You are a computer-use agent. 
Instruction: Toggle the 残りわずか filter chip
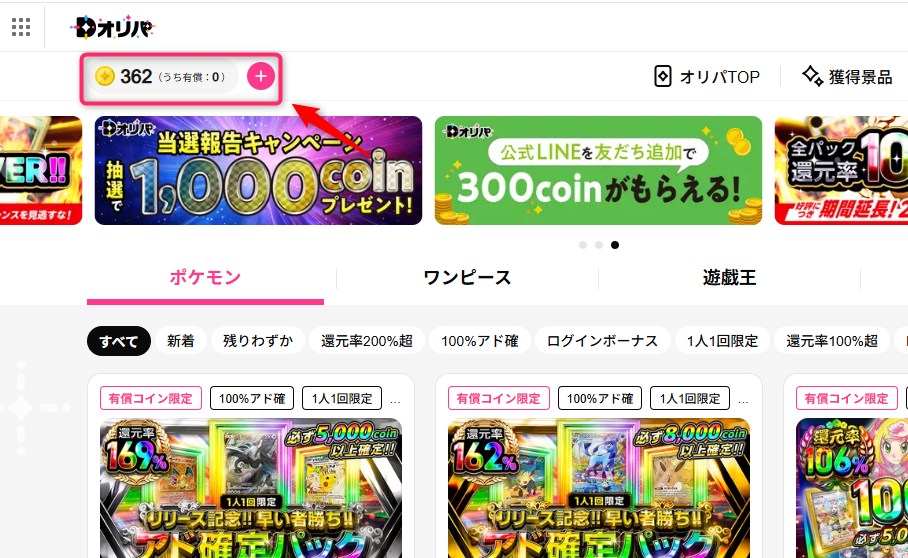pyautogui.click(x=258, y=341)
